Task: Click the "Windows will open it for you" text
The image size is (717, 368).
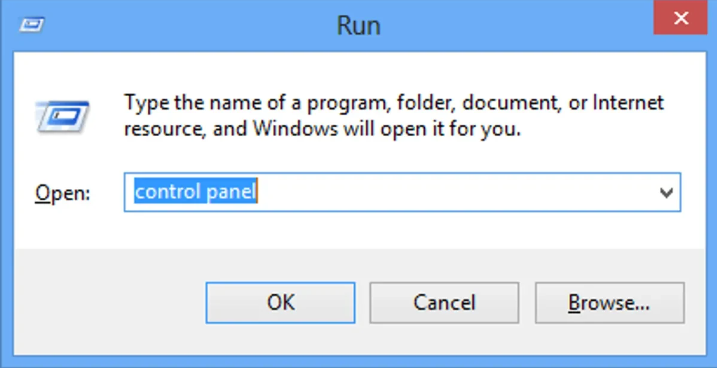Action: pyautogui.click(x=387, y=130)
